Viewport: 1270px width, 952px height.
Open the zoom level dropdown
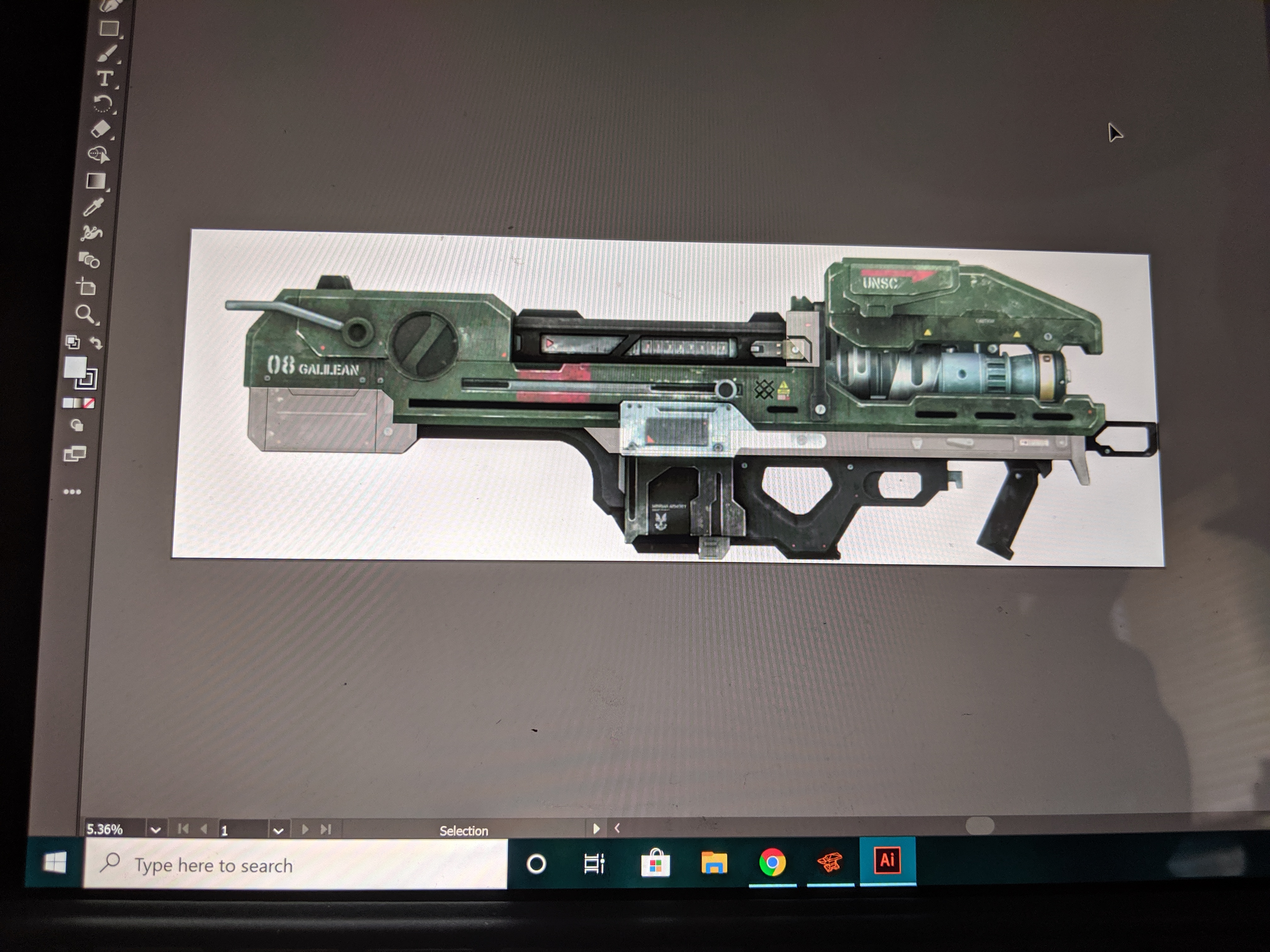pos(155,830)
